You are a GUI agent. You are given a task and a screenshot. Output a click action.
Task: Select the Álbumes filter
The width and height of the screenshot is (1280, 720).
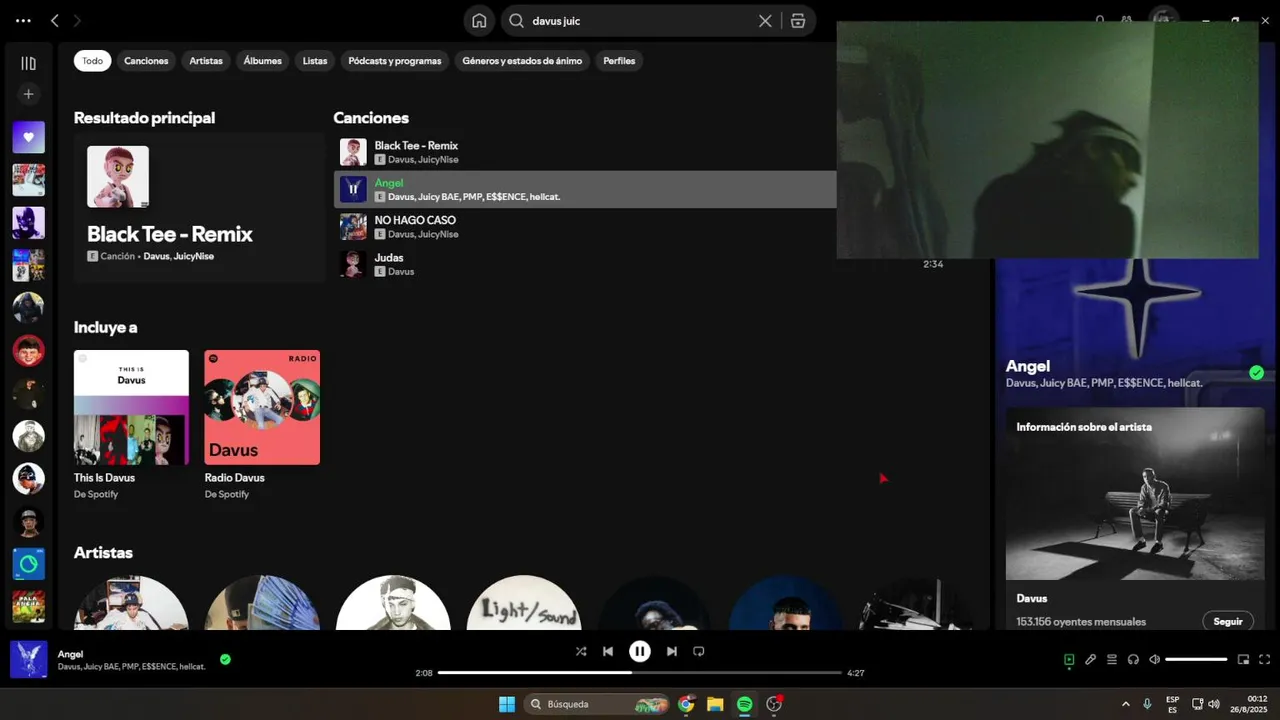[263, 61]
